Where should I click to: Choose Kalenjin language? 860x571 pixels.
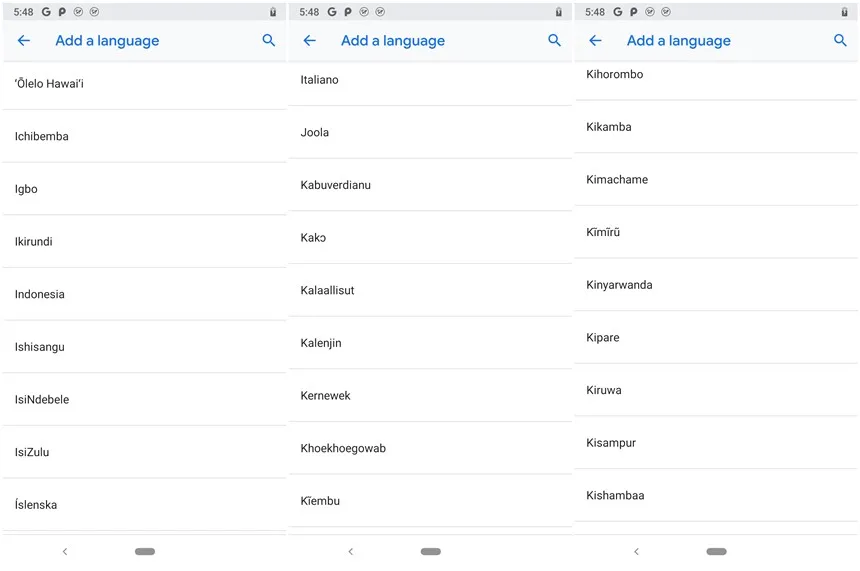(431, 343)
